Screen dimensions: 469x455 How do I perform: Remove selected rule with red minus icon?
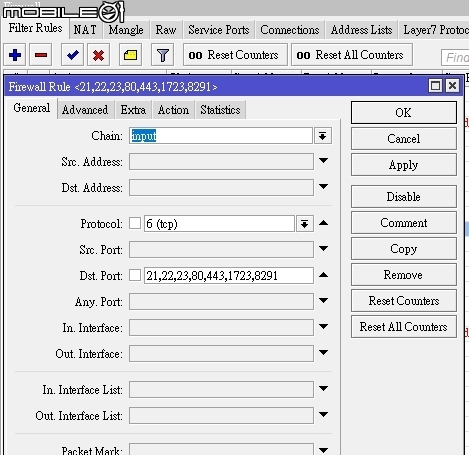(x=41, y=55)
